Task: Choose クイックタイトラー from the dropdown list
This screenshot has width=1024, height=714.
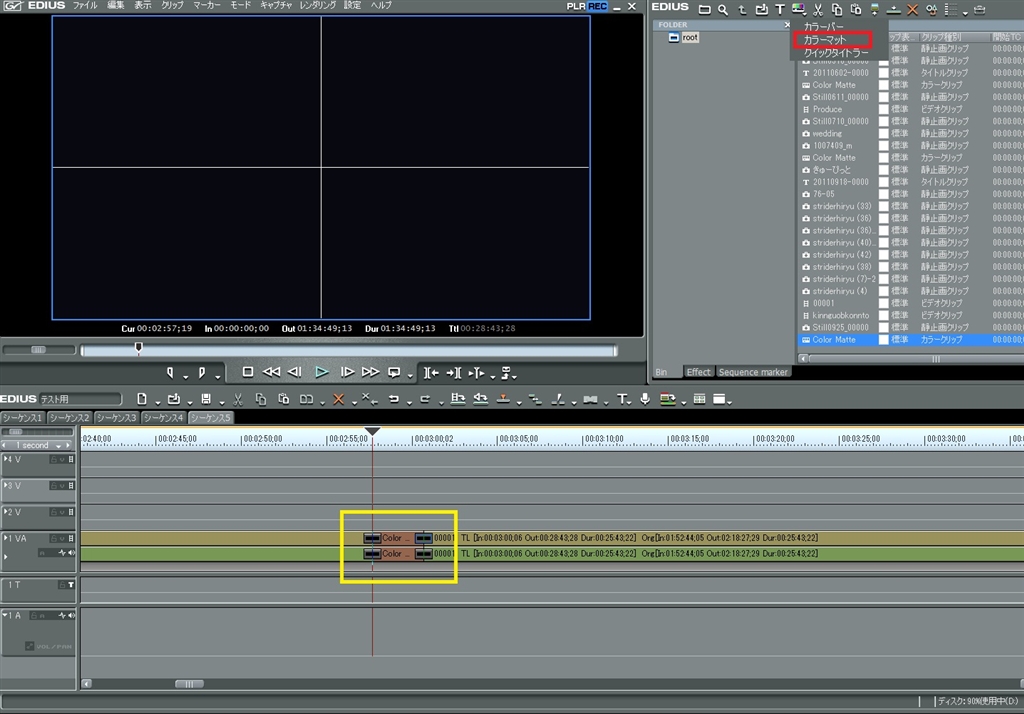Action: [836, 52]
